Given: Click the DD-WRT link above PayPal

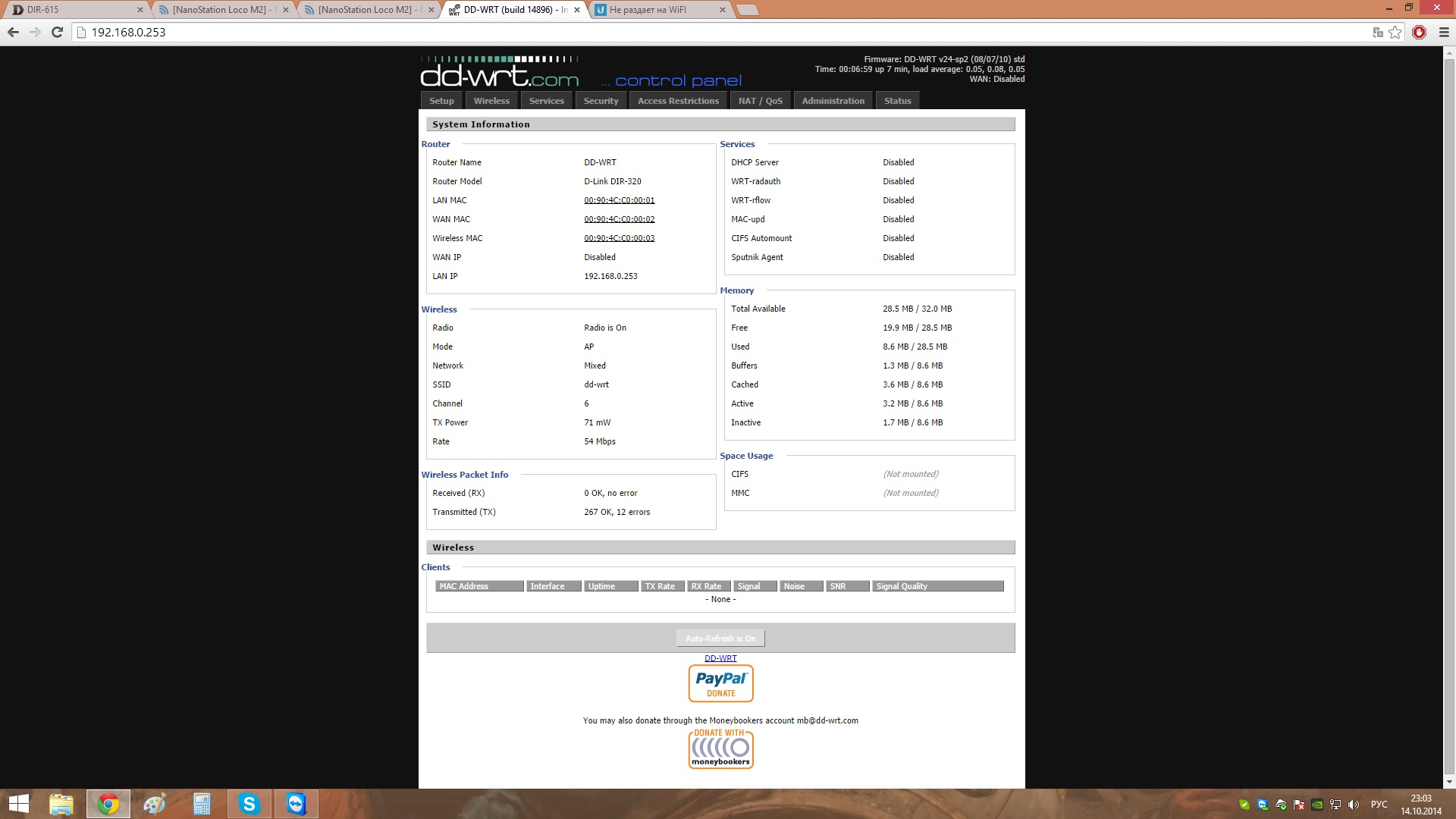Looking at the screenshot, I should (720, 658).
